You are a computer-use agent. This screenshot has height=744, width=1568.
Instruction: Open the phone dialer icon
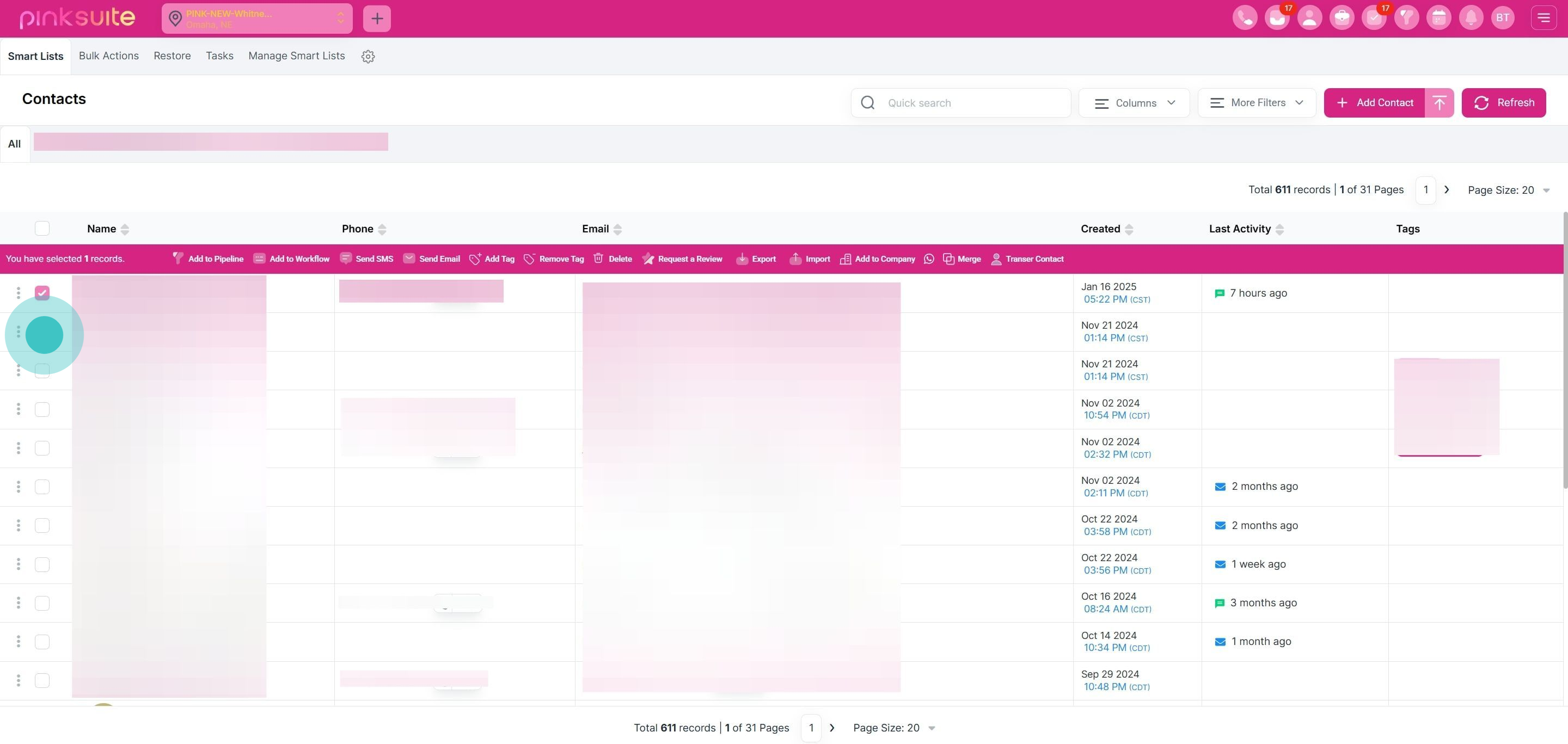pyautogui.click(x=1244, y=17)
